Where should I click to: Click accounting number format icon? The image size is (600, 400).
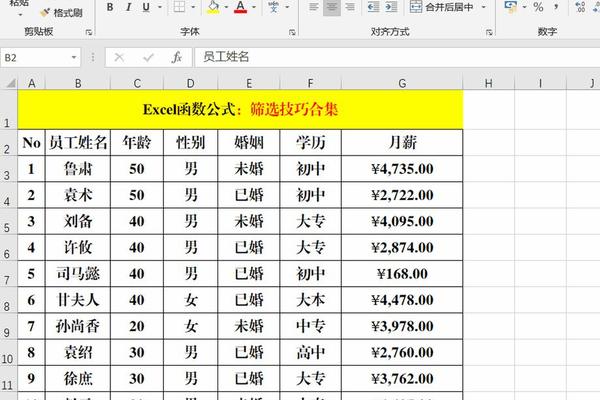[511, 7]
